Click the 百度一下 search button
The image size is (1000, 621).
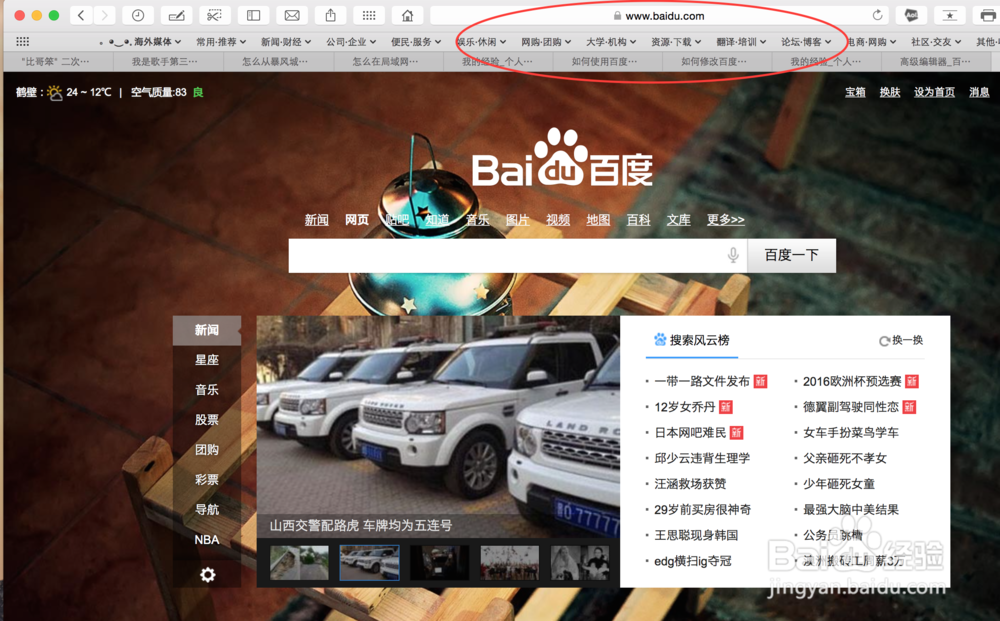[x=791, y=255]
